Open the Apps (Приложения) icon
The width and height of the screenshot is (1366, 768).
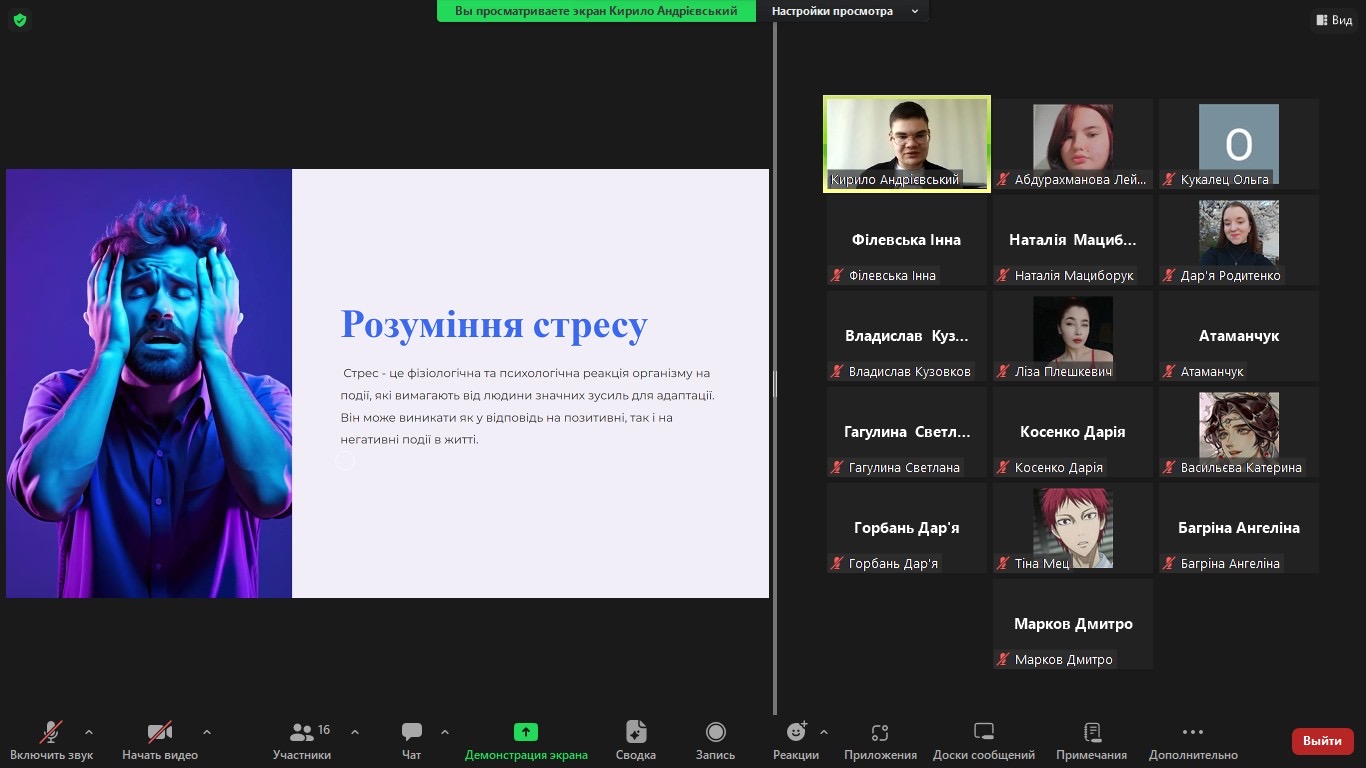[880, 732]
